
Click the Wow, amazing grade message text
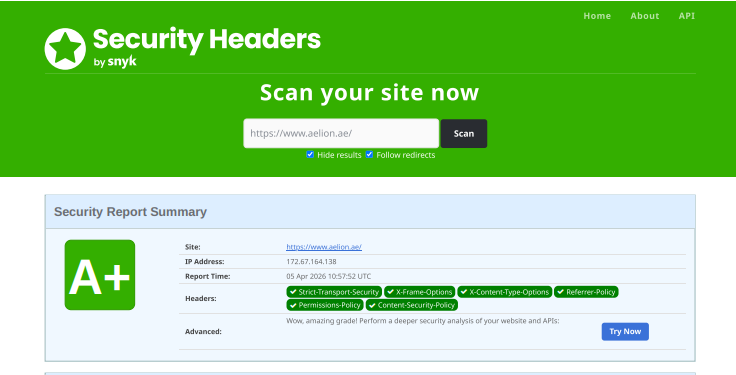point(422,321)
